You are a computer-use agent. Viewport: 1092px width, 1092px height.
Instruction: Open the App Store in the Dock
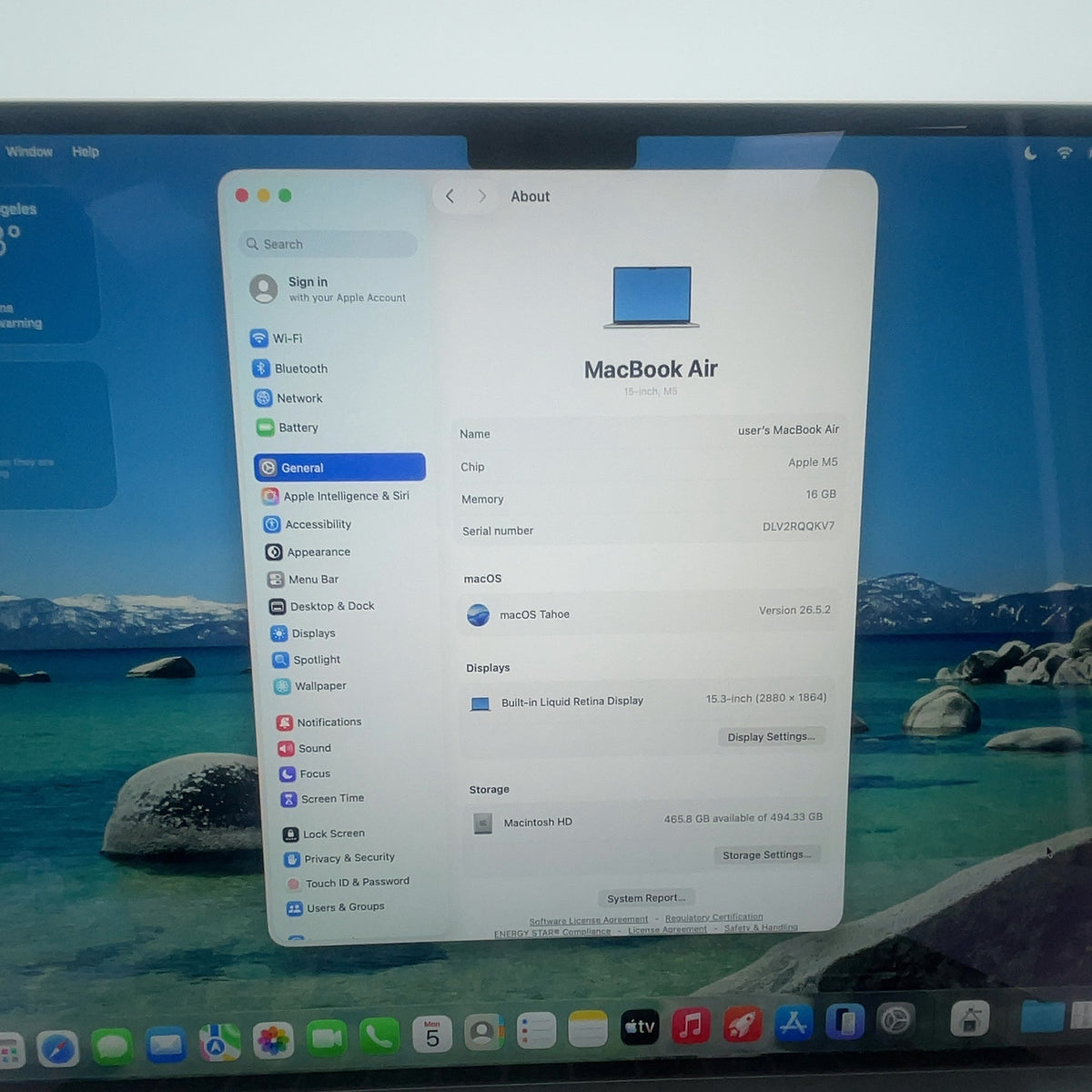794,1023
